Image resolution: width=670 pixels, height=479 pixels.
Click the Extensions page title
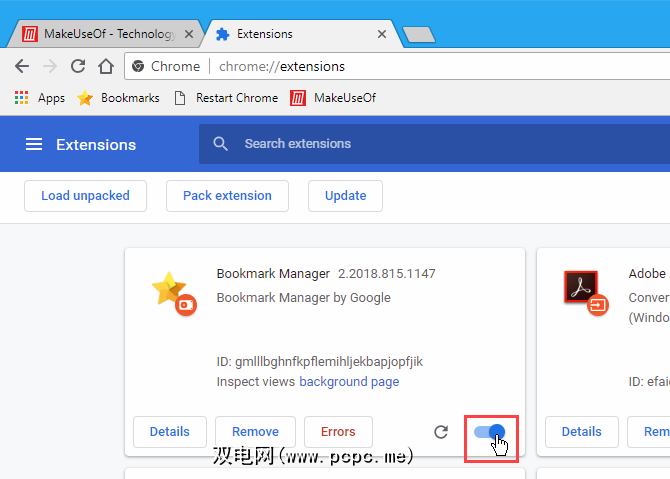96,145
